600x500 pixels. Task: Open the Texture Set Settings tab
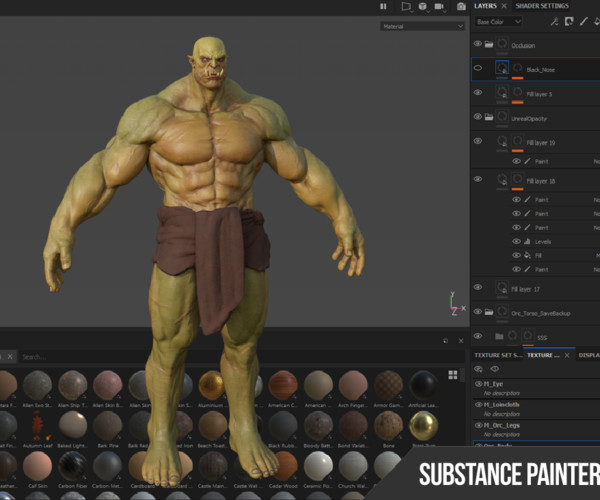pyautogui.click(x=498, y=355)
